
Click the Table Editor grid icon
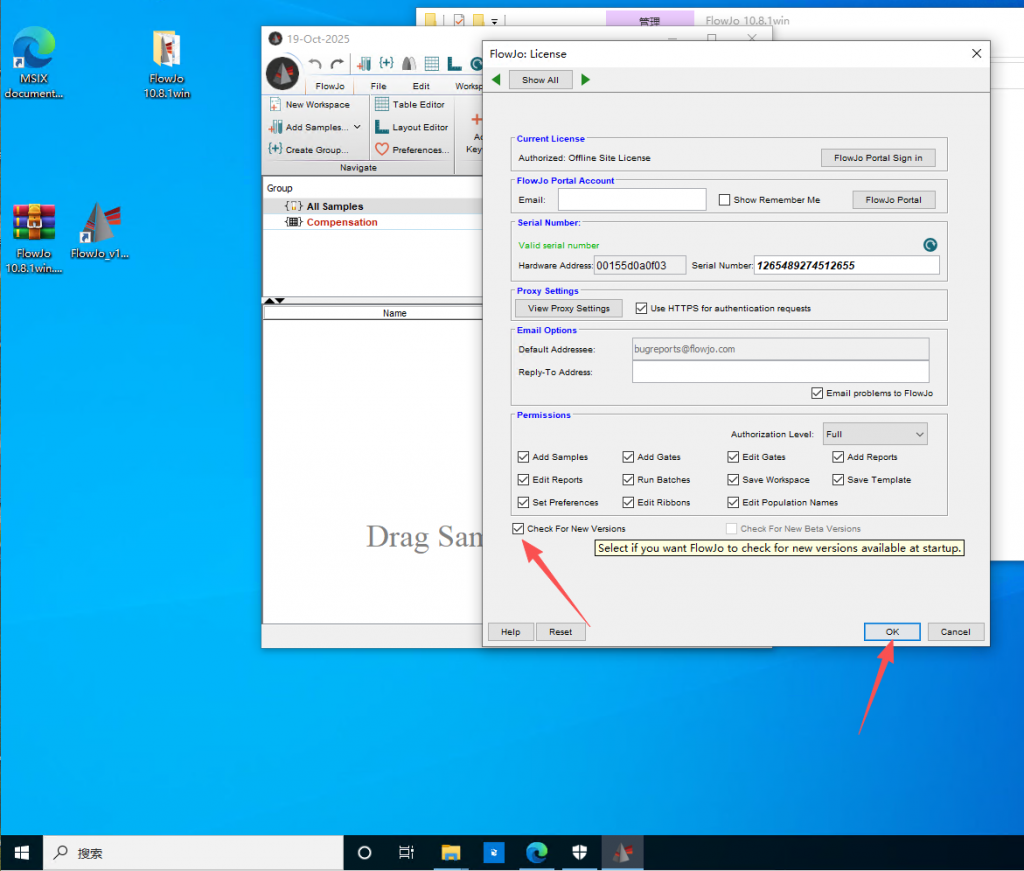pos(382,104)
